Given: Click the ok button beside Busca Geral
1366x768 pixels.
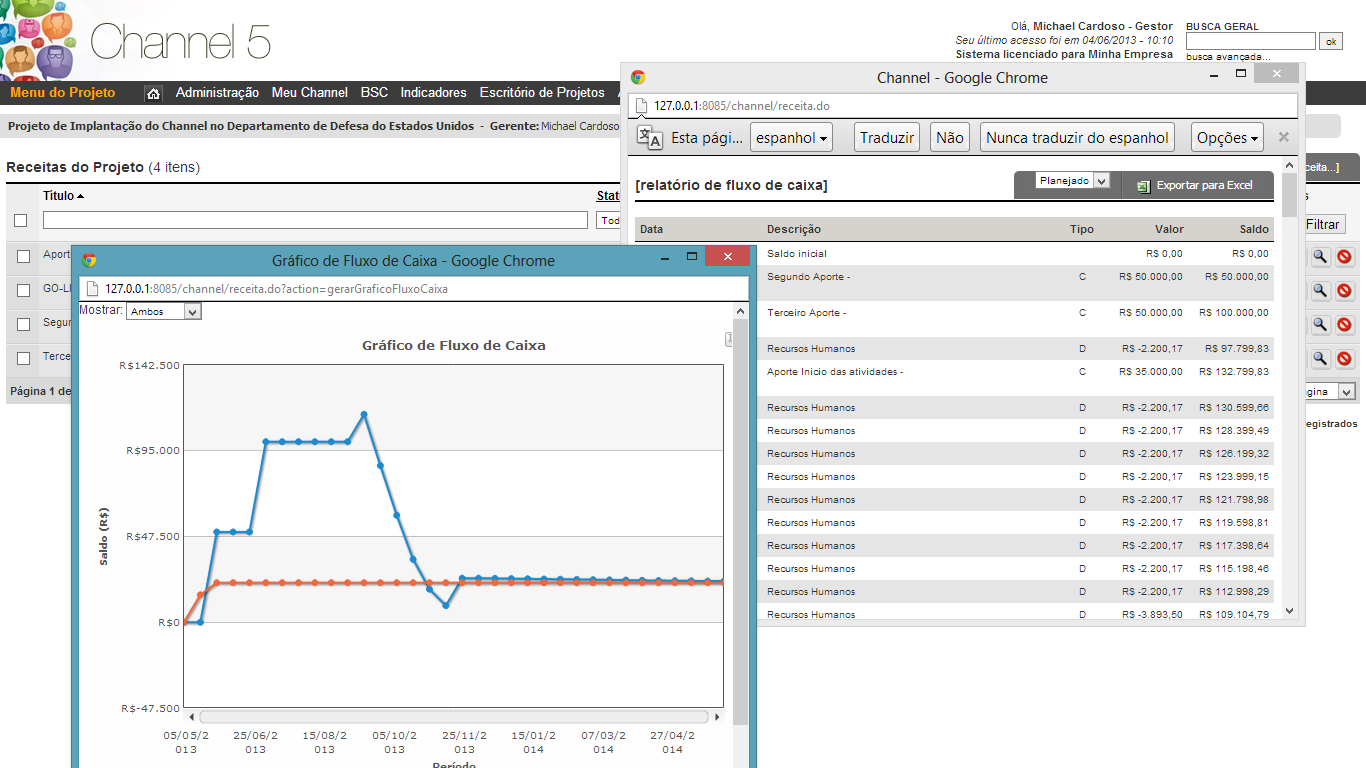Looking at the screenshot, I should tap(1330, 41).
